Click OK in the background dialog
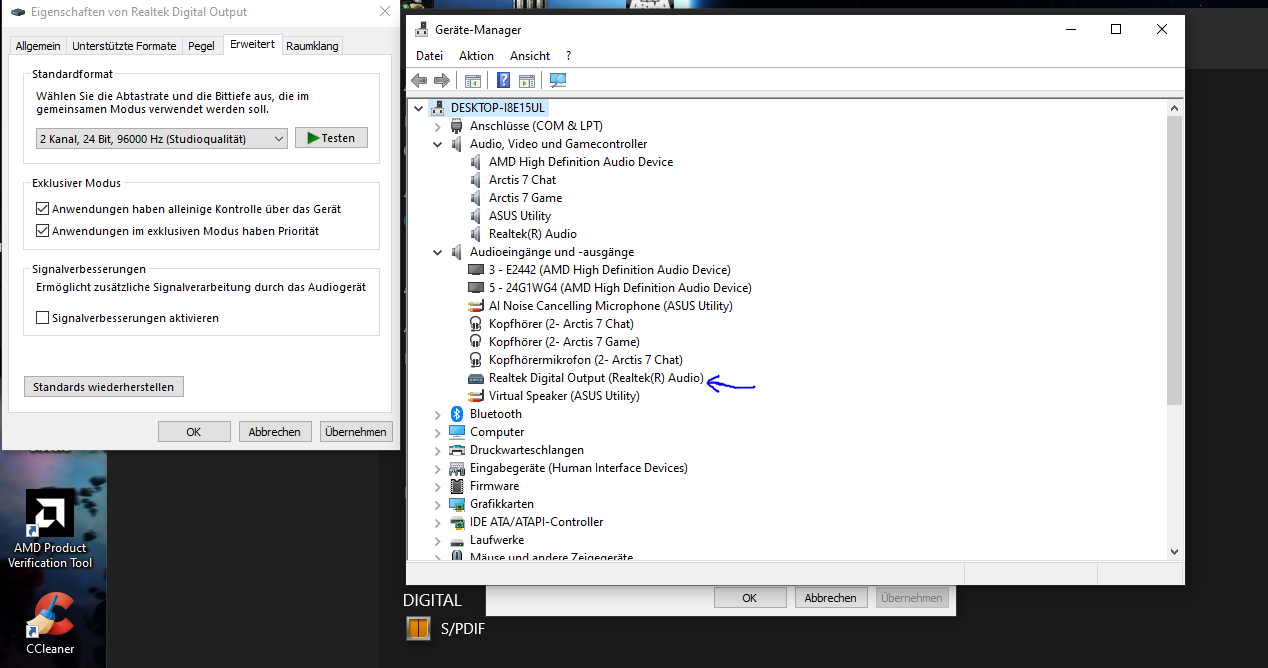This screenshot has width=1268, height=668. [750, 598]
